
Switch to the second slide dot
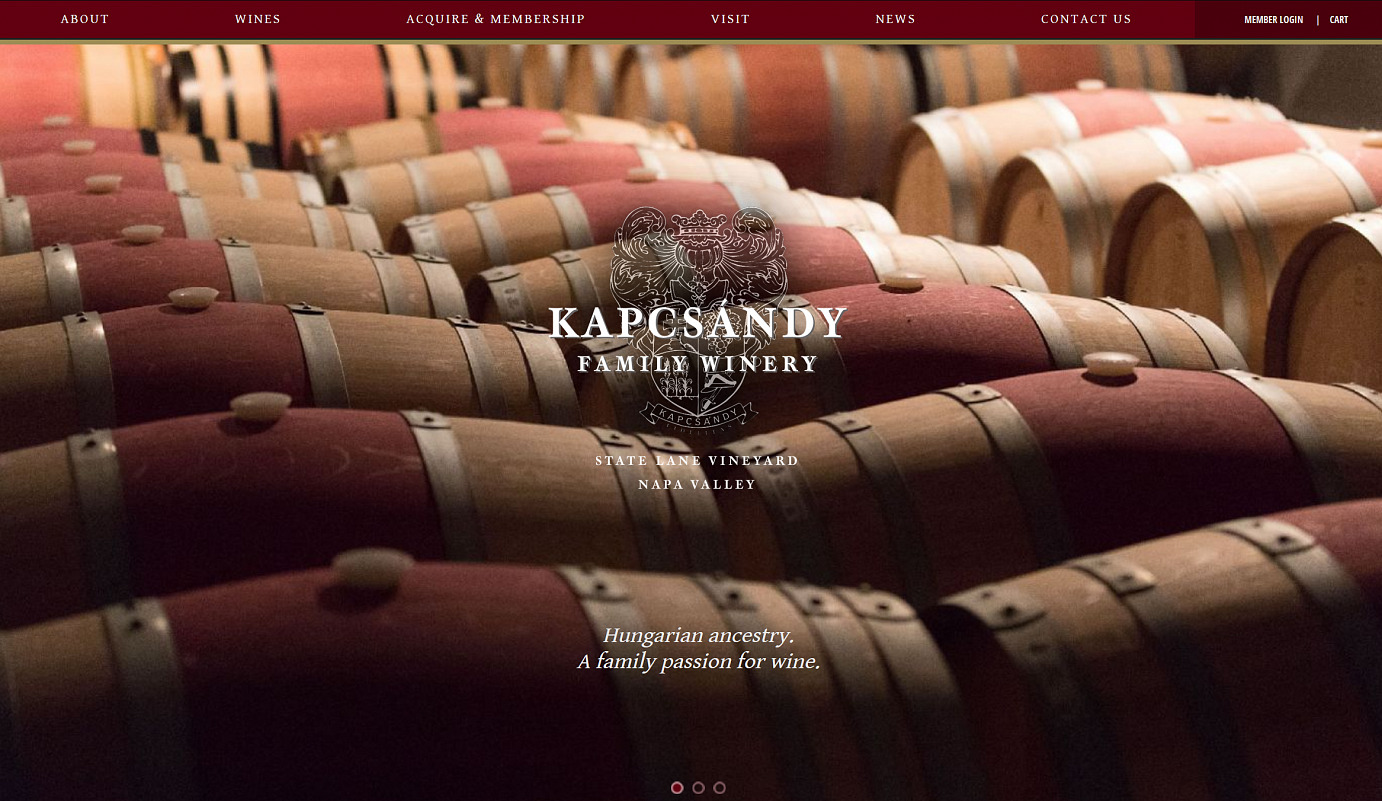[x=698, y=788]
